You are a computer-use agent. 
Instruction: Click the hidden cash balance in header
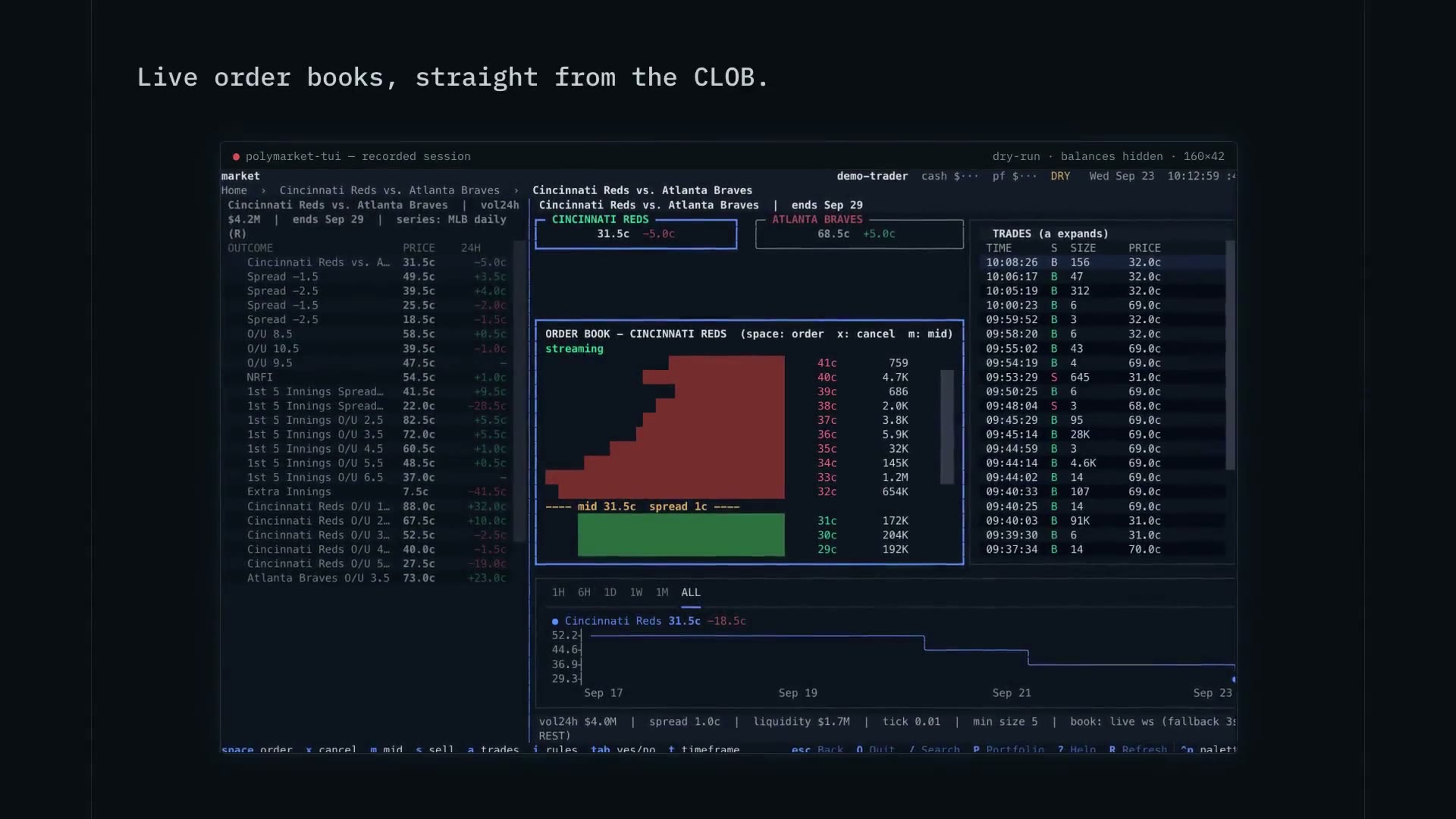(949, 176)
